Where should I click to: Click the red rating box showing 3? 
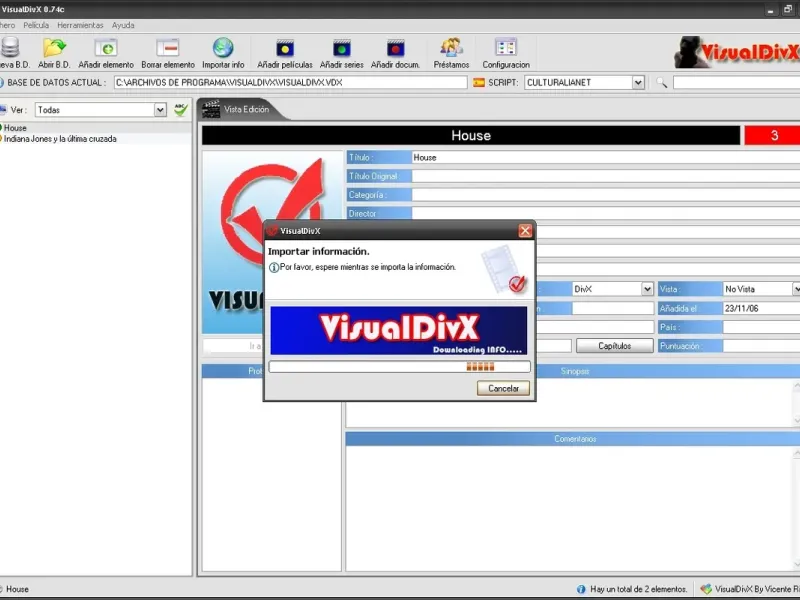[772, 135]
